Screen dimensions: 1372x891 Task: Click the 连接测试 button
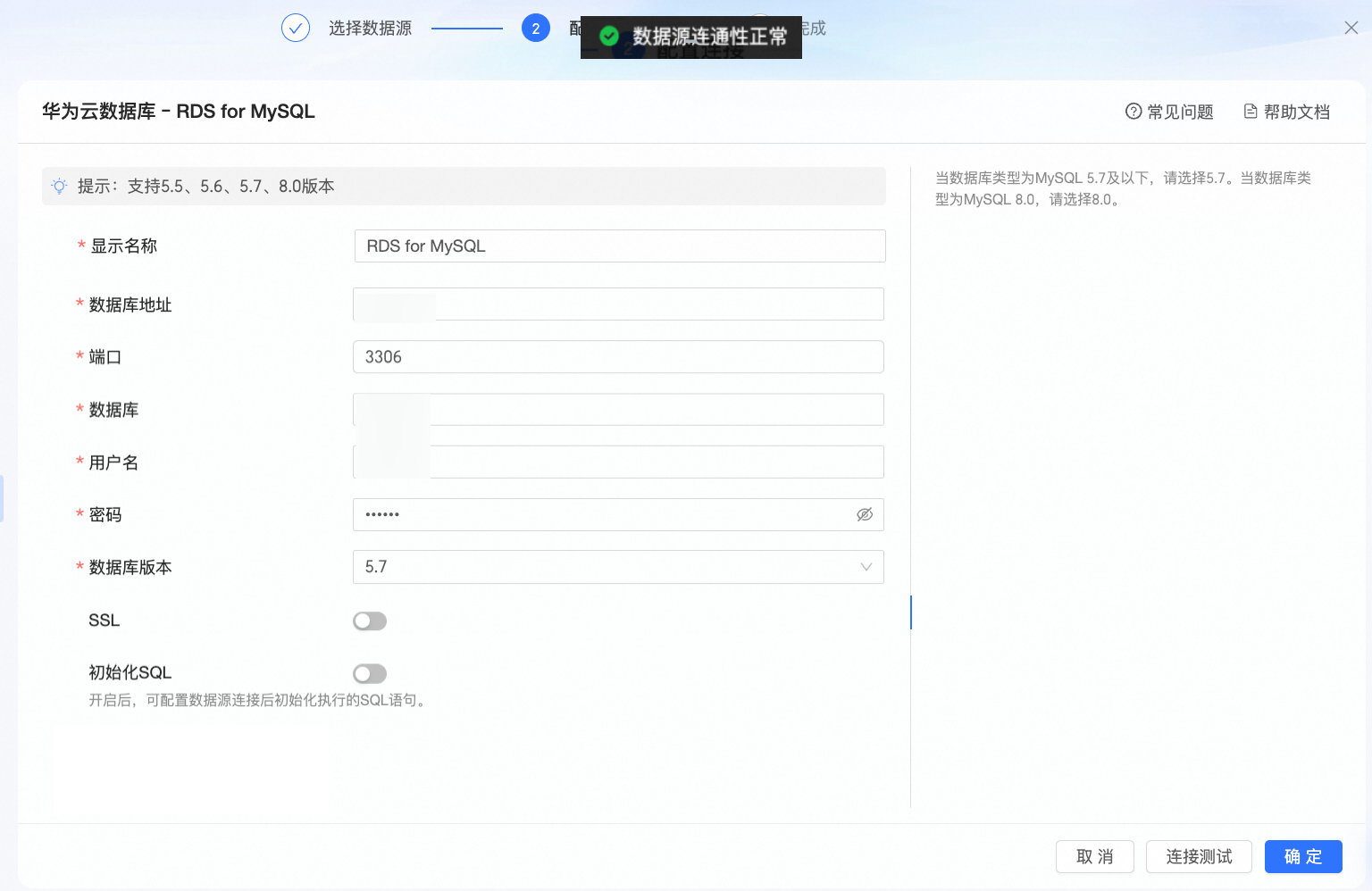(1199, 857)
